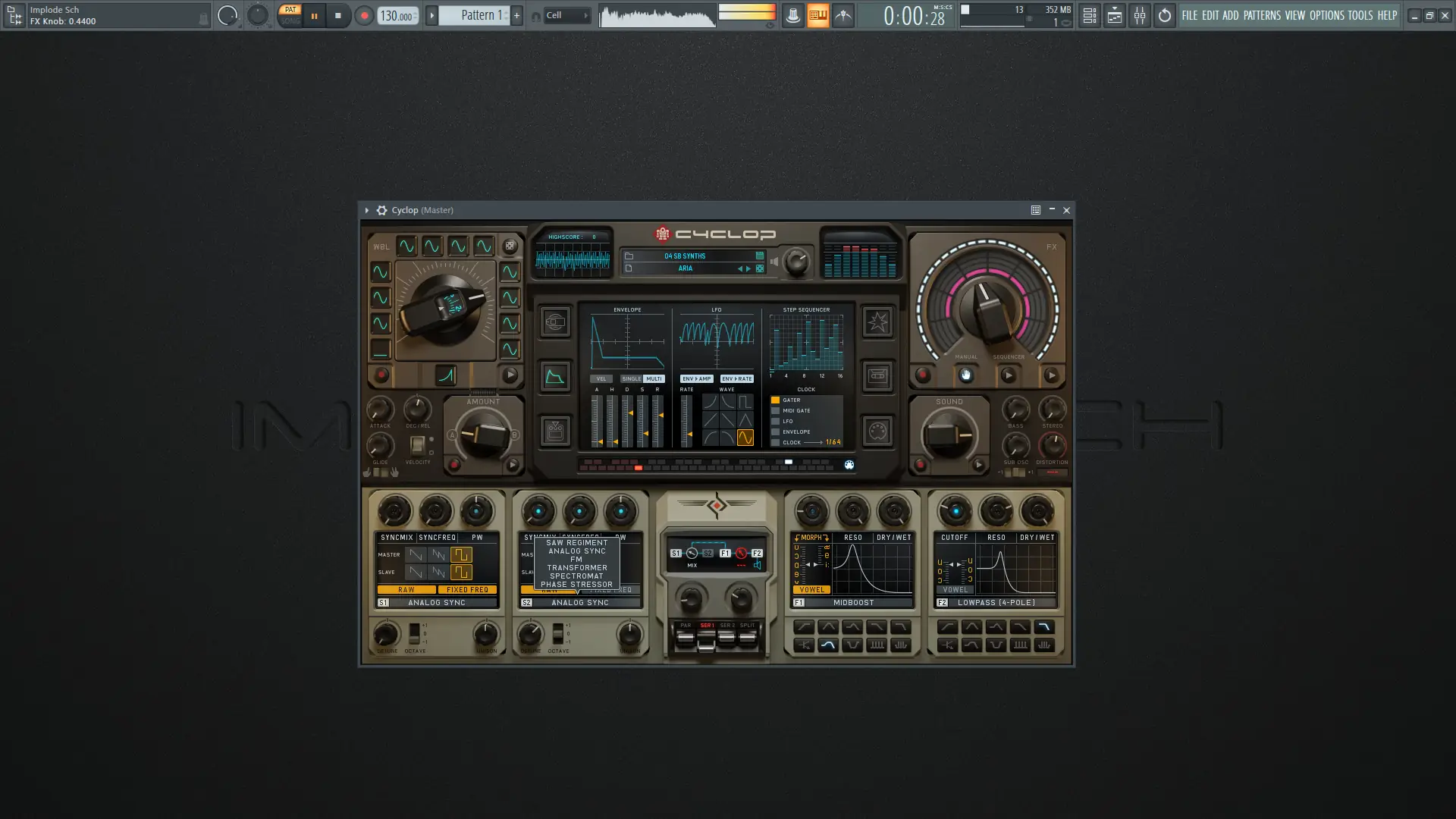The height and width of the screenshot is (819, 1456).
Task: Click the save preset floppy icon
Action: 759,256
